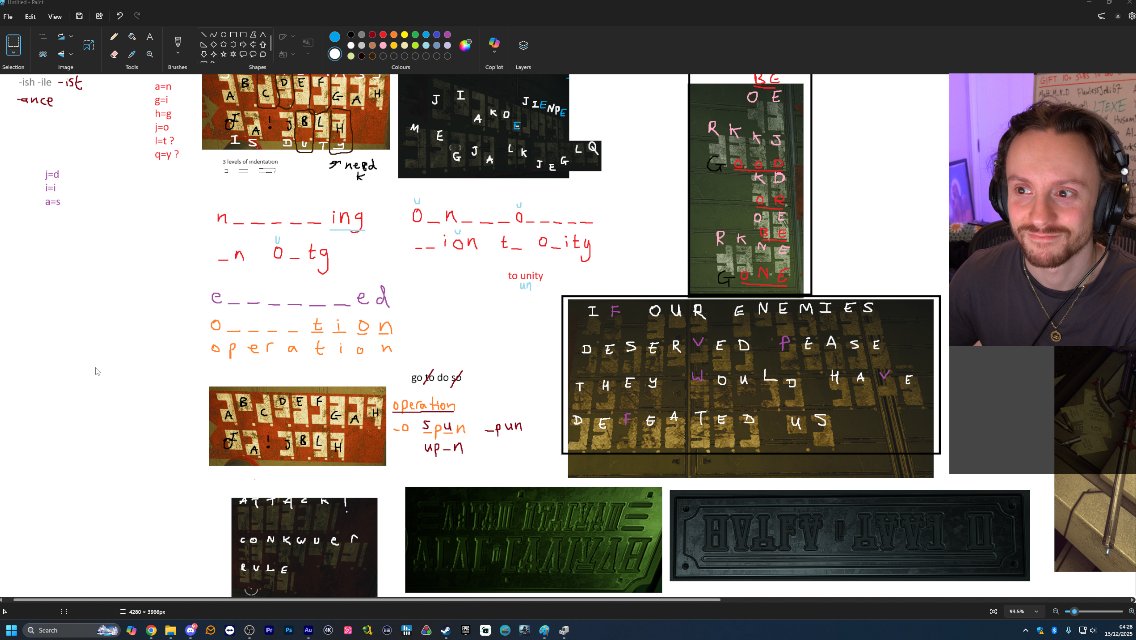
Task: Open the Edit menu
Action: (30, 16)
